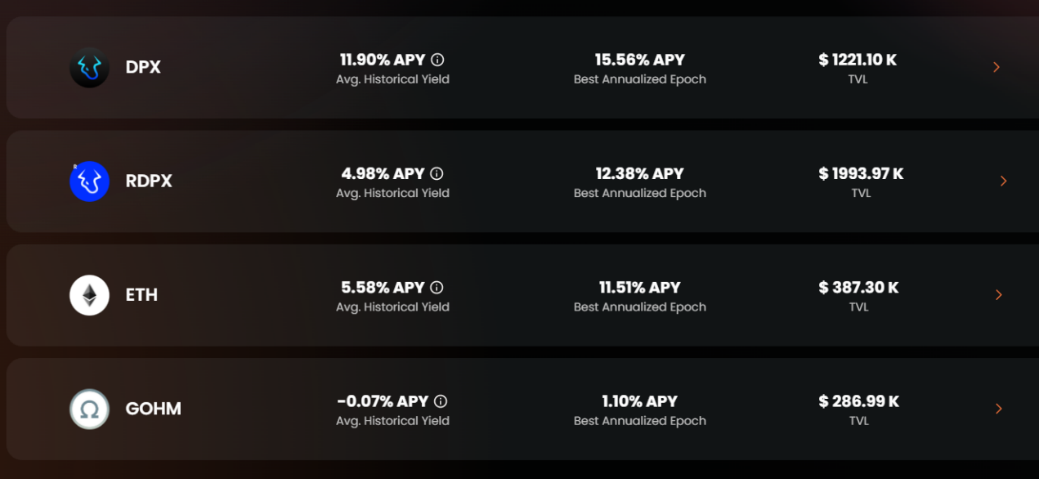Expand the GOHM row chevron arrow
The height and width of the screenshot is (479, 1039).
999,409
